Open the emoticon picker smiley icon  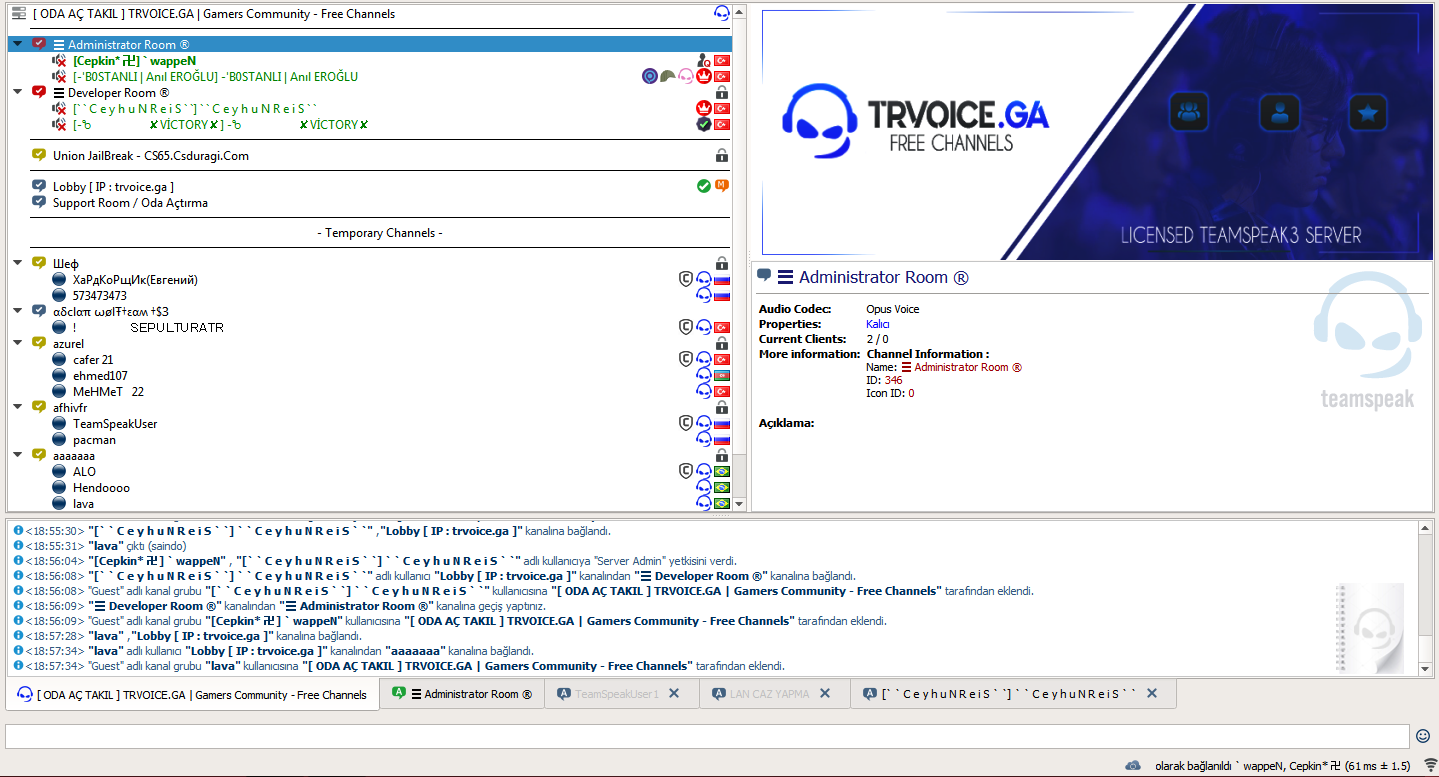point(1423,736)
